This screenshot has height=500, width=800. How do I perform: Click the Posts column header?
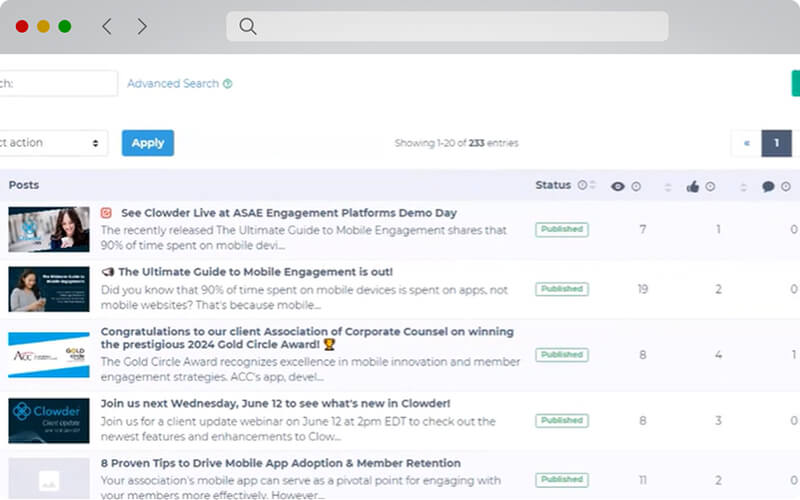(x=24, y=185)
